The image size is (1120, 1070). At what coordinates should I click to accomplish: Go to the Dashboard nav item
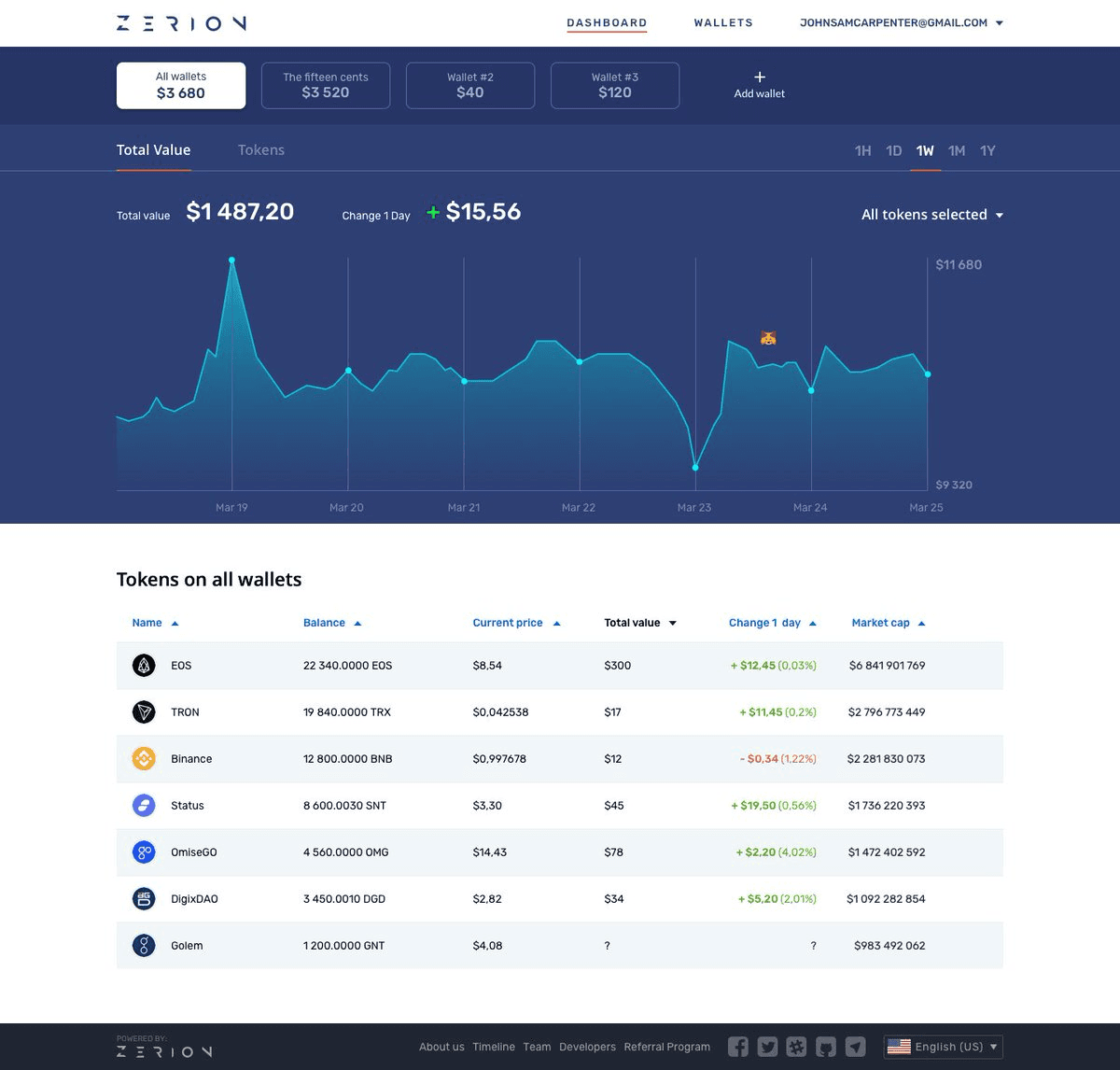607,22
